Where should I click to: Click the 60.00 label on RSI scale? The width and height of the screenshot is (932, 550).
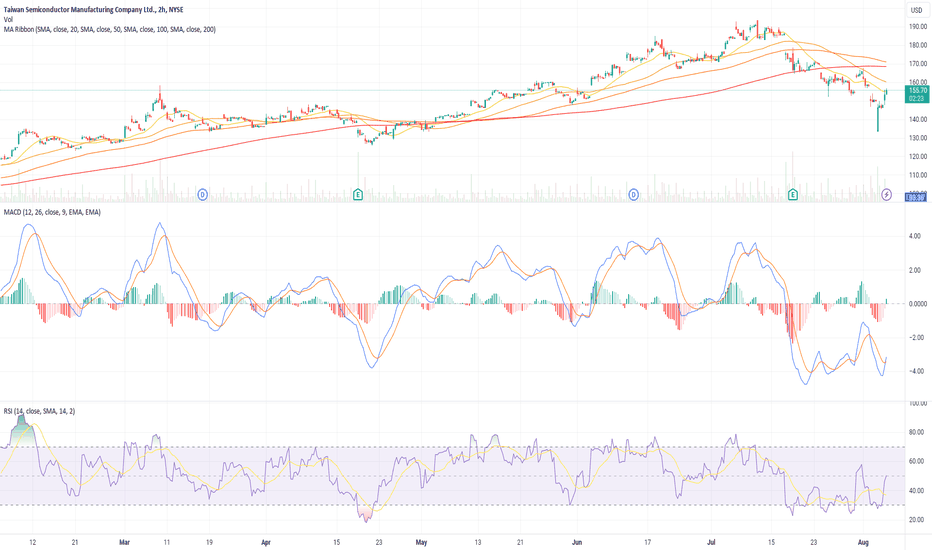coord(917,461)
